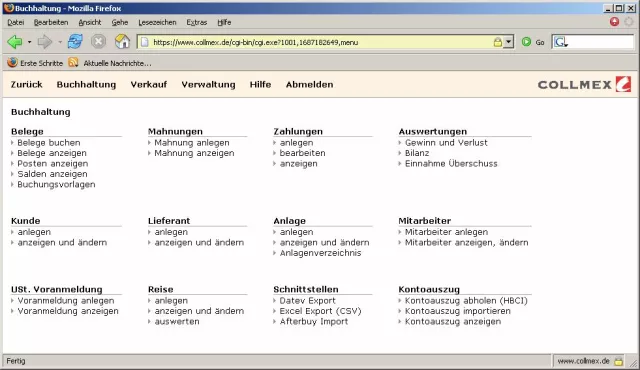Open Buchungsvorlagen
This screenshot has height=370, width=640.
click(x=56, y=184)
